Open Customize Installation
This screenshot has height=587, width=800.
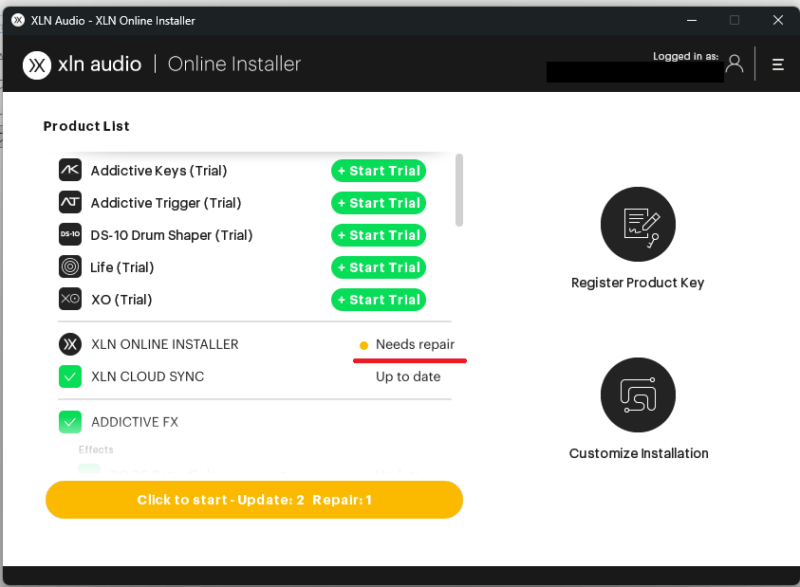click(x=637, y=394)
